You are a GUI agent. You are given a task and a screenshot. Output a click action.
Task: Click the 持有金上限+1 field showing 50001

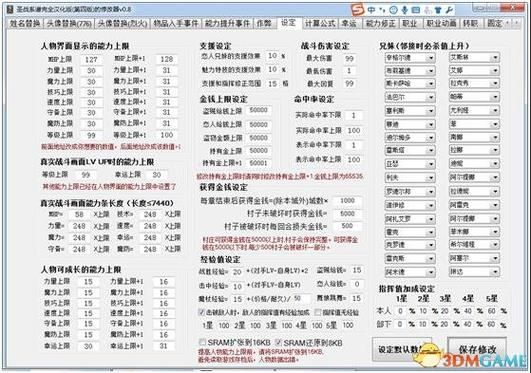pos(259,163)
